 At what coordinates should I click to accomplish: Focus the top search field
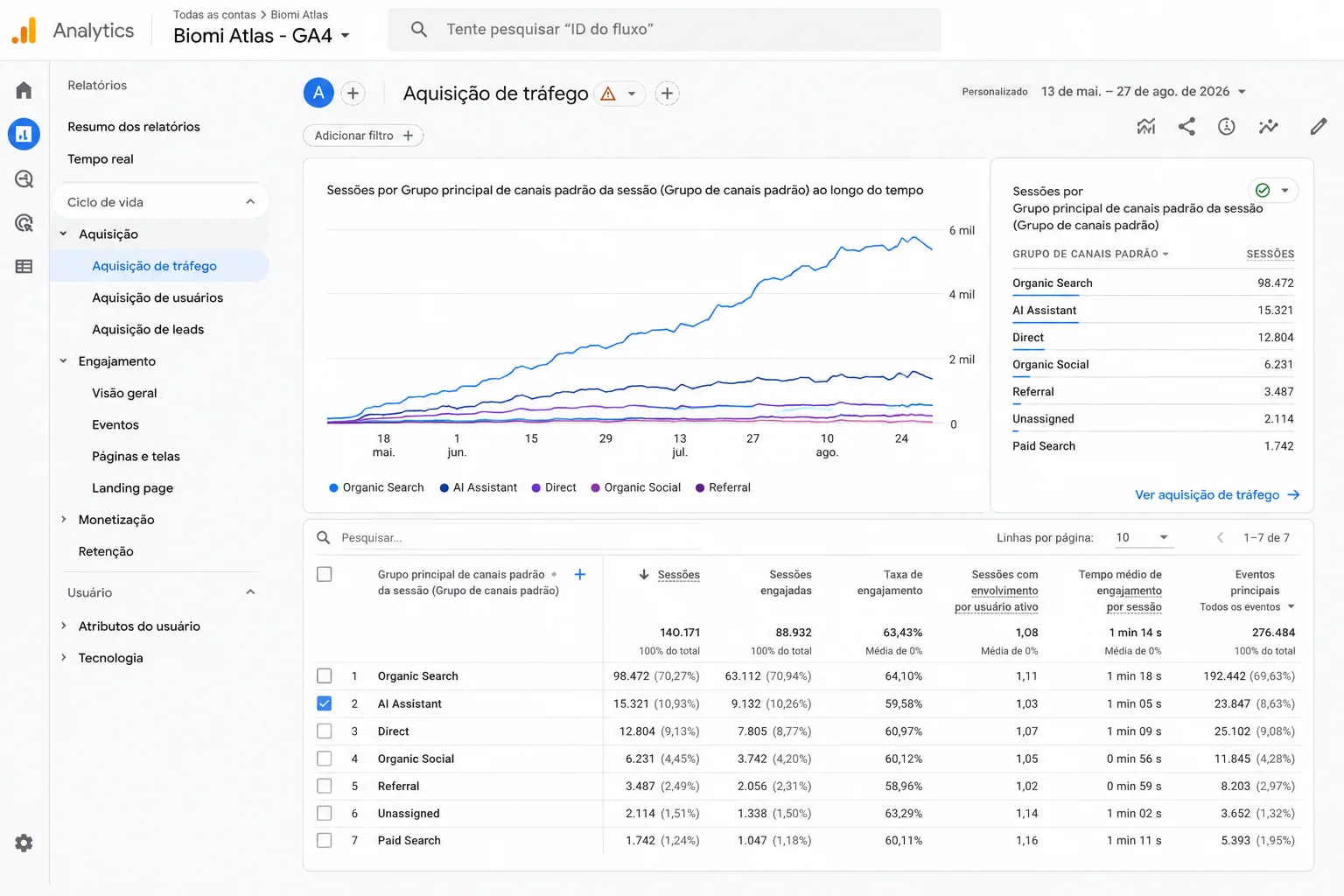(x=665, y=30)
